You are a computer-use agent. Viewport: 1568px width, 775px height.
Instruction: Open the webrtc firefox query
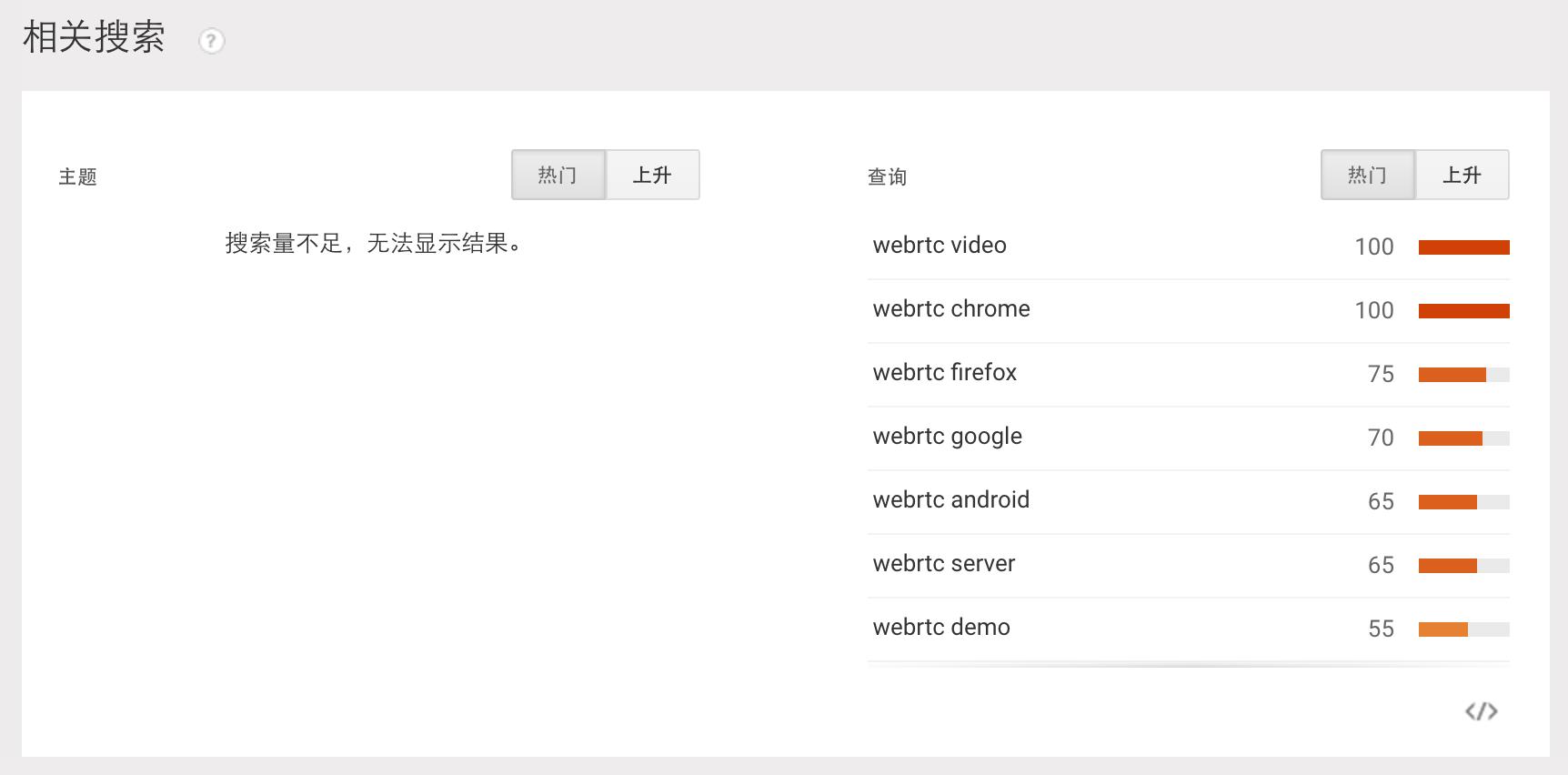(x=945, y=373)
